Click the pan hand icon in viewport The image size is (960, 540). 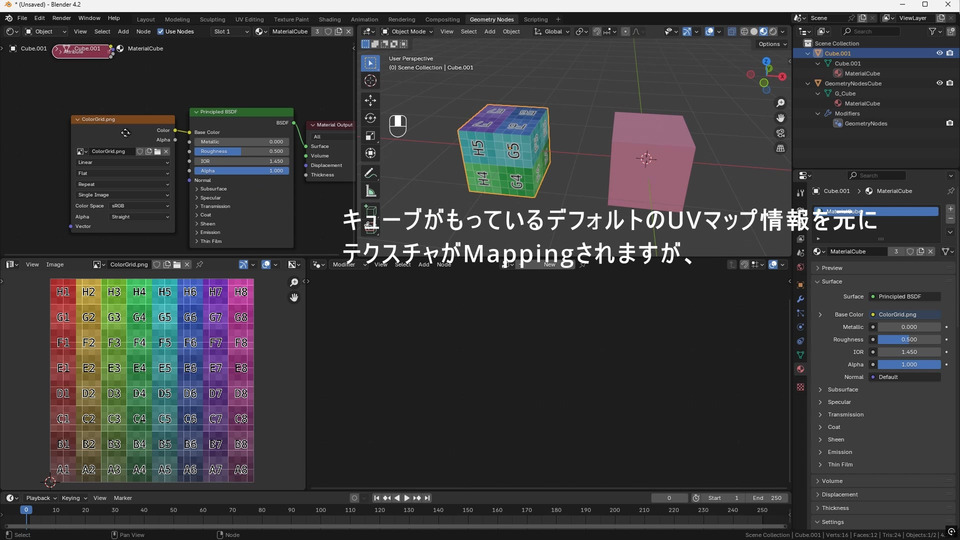pyautogui.click(x=781, y=118)
